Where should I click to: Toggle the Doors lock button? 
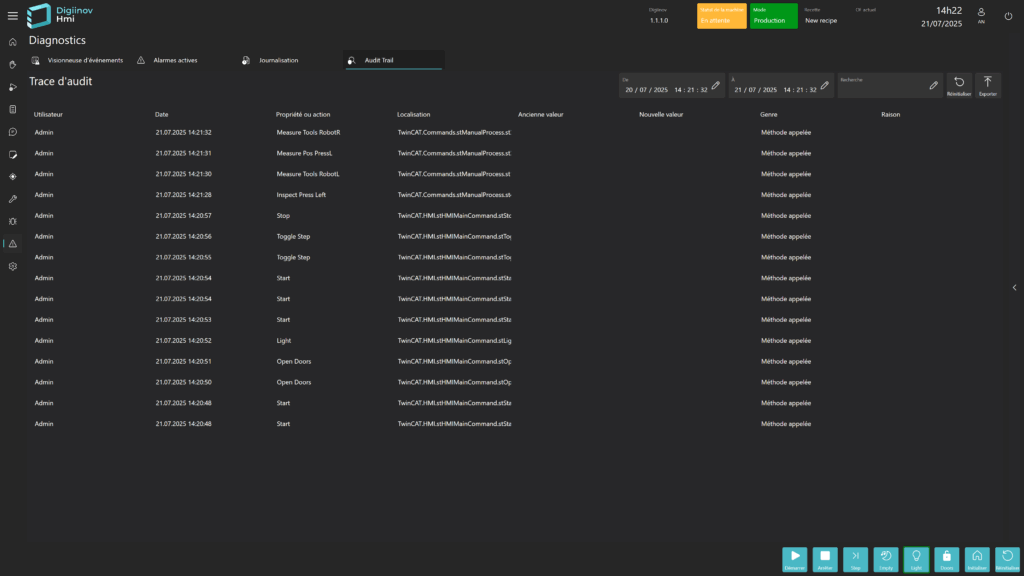tap(946, 559)
